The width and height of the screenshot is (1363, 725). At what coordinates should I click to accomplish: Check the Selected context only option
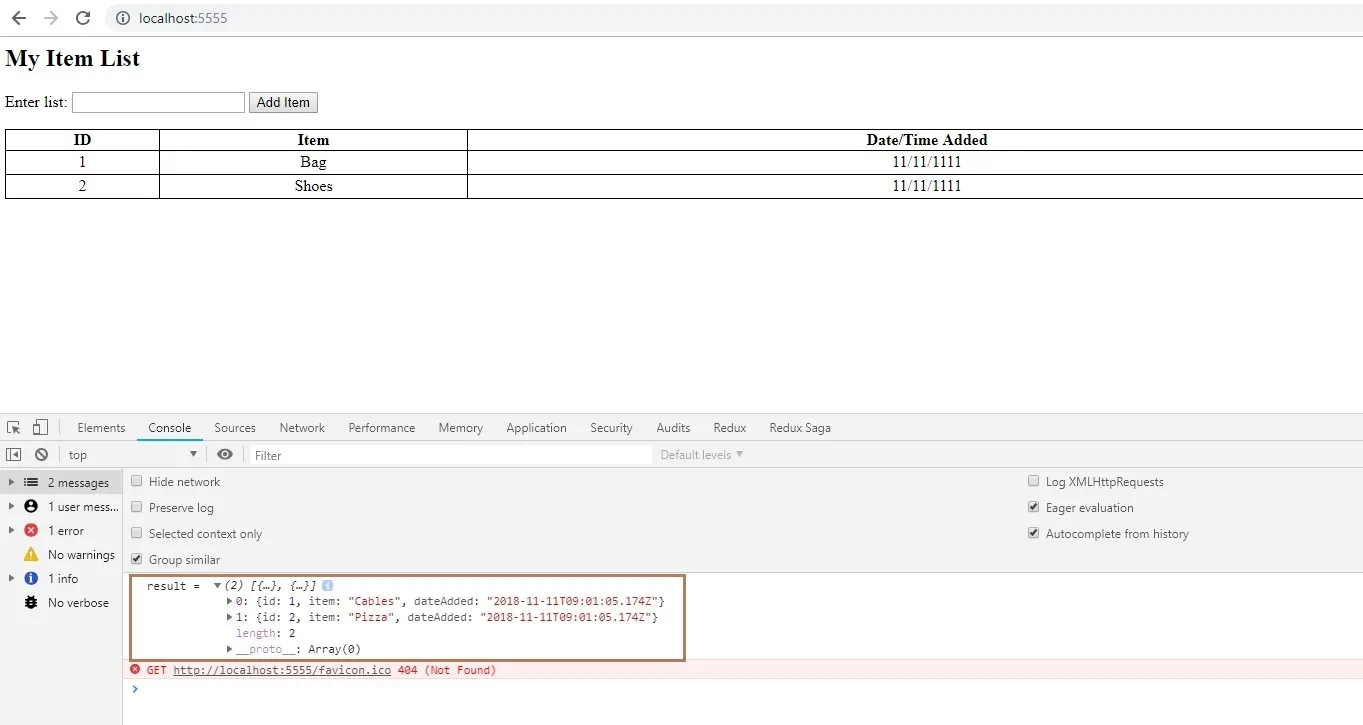pos(137,533)
